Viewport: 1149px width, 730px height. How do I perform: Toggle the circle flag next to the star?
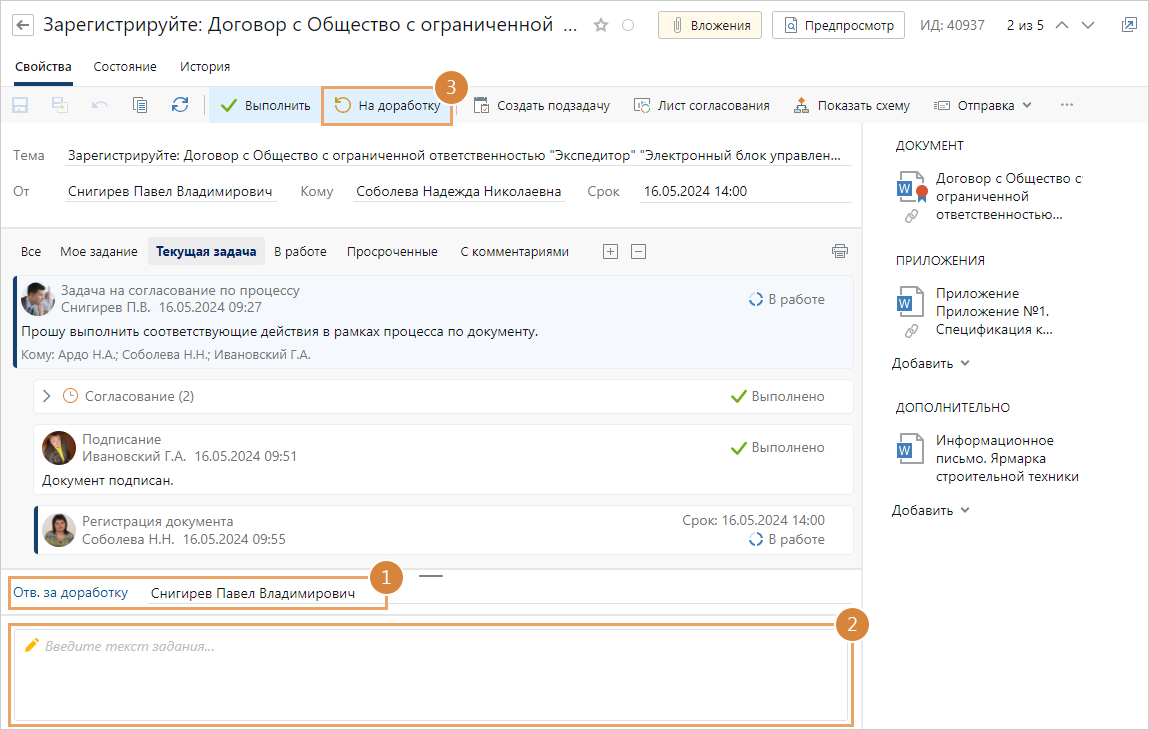(x=628, y=25)
